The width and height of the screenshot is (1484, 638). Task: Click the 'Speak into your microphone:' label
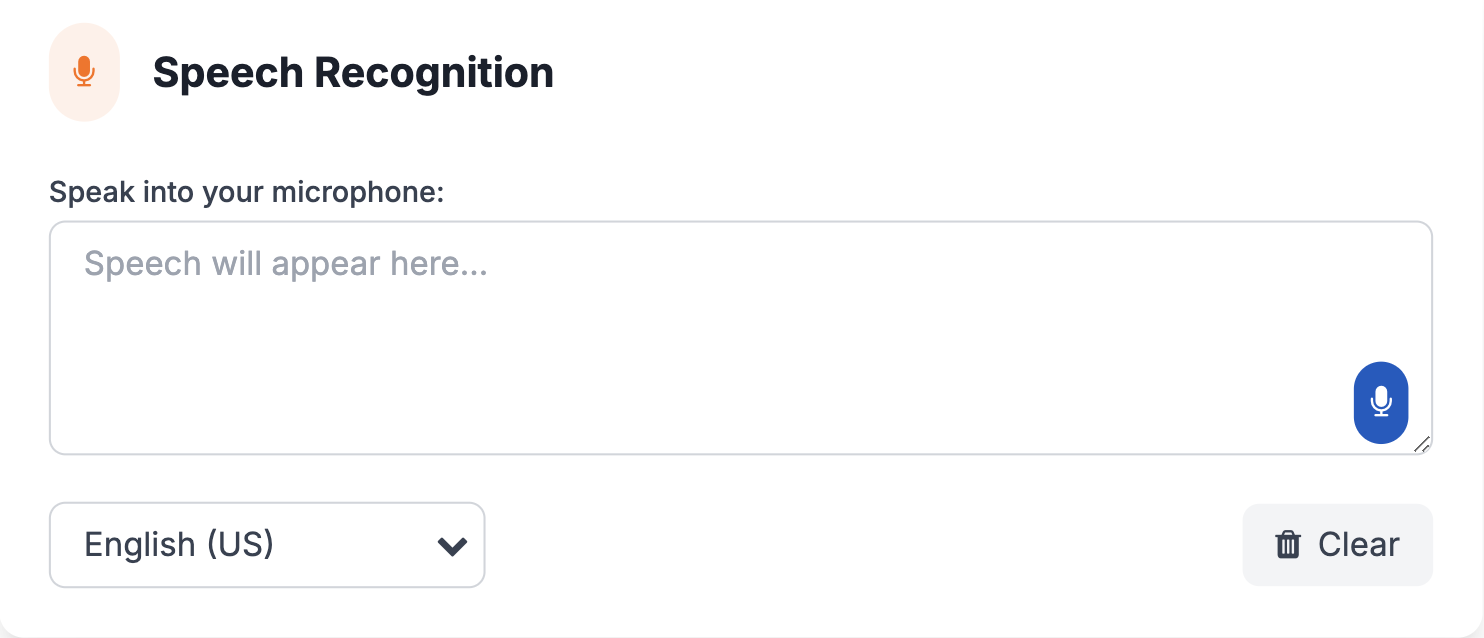click(246, 191)
